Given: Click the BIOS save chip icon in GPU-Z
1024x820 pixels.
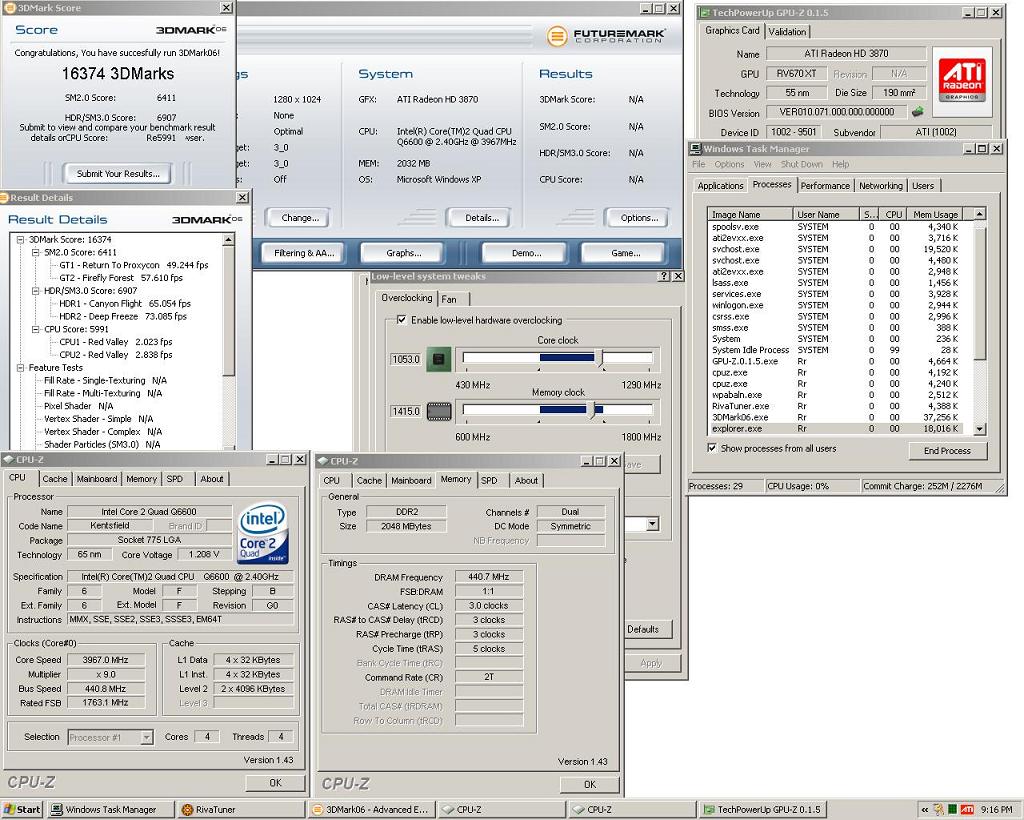Looking at the screenshot, I should click(x=918, y=112).
